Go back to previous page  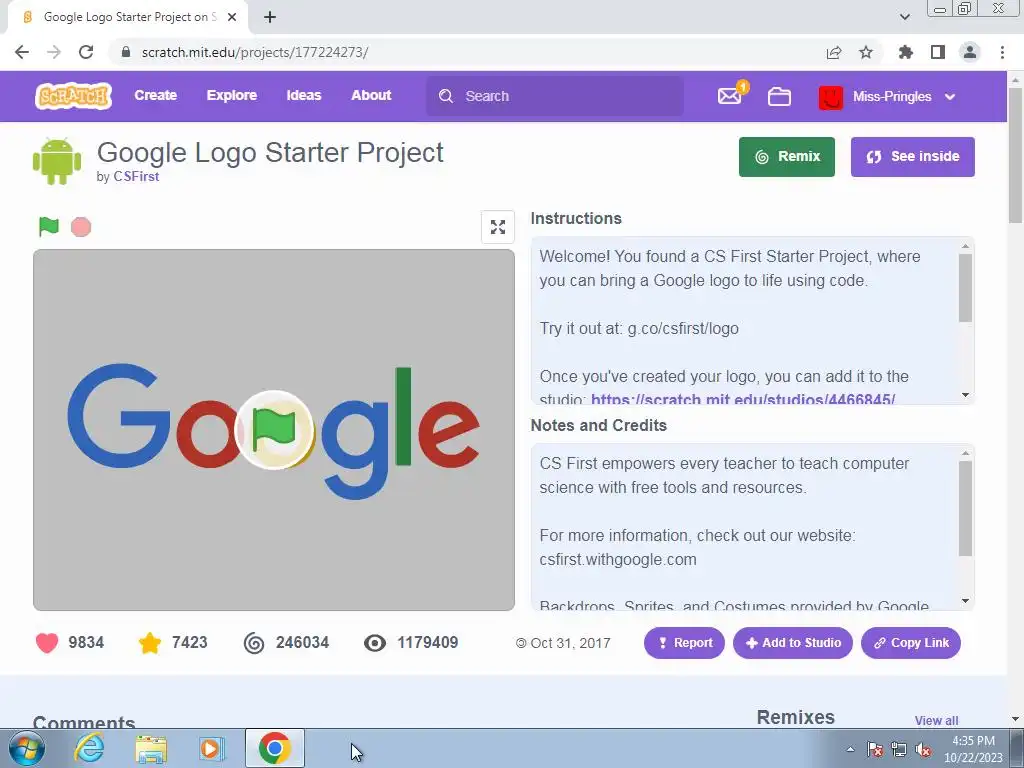(x=22, y=52)
